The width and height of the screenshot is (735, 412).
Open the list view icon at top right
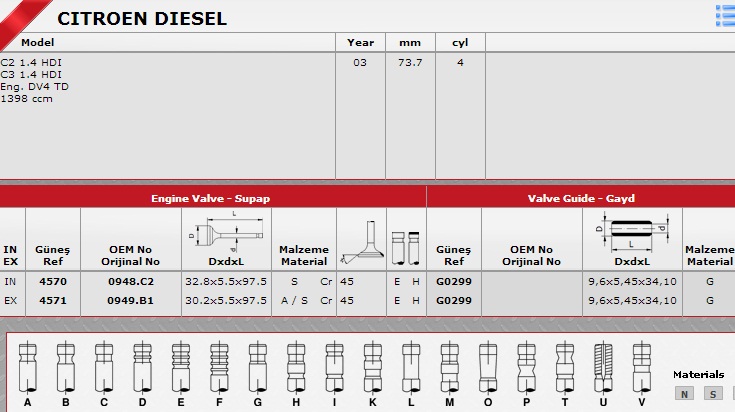(x=725, y=14)
